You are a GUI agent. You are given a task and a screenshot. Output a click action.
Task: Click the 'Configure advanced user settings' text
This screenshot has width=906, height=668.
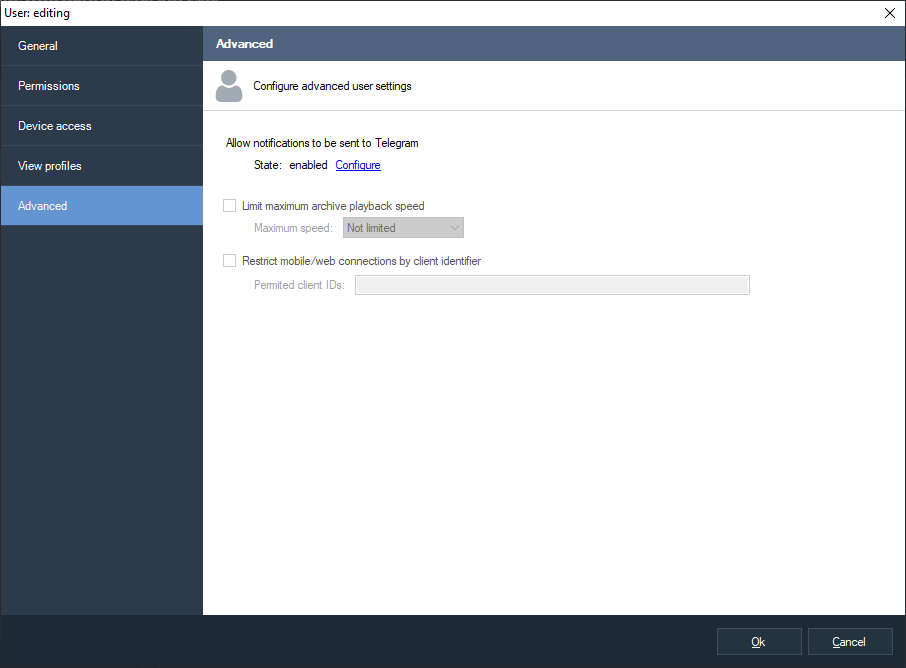tap(332, 86)
